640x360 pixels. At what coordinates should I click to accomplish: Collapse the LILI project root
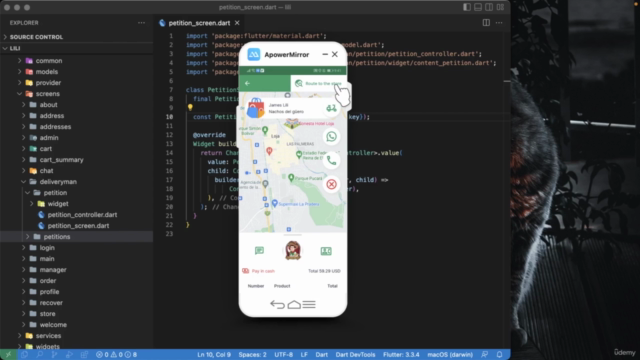(76, 48)
